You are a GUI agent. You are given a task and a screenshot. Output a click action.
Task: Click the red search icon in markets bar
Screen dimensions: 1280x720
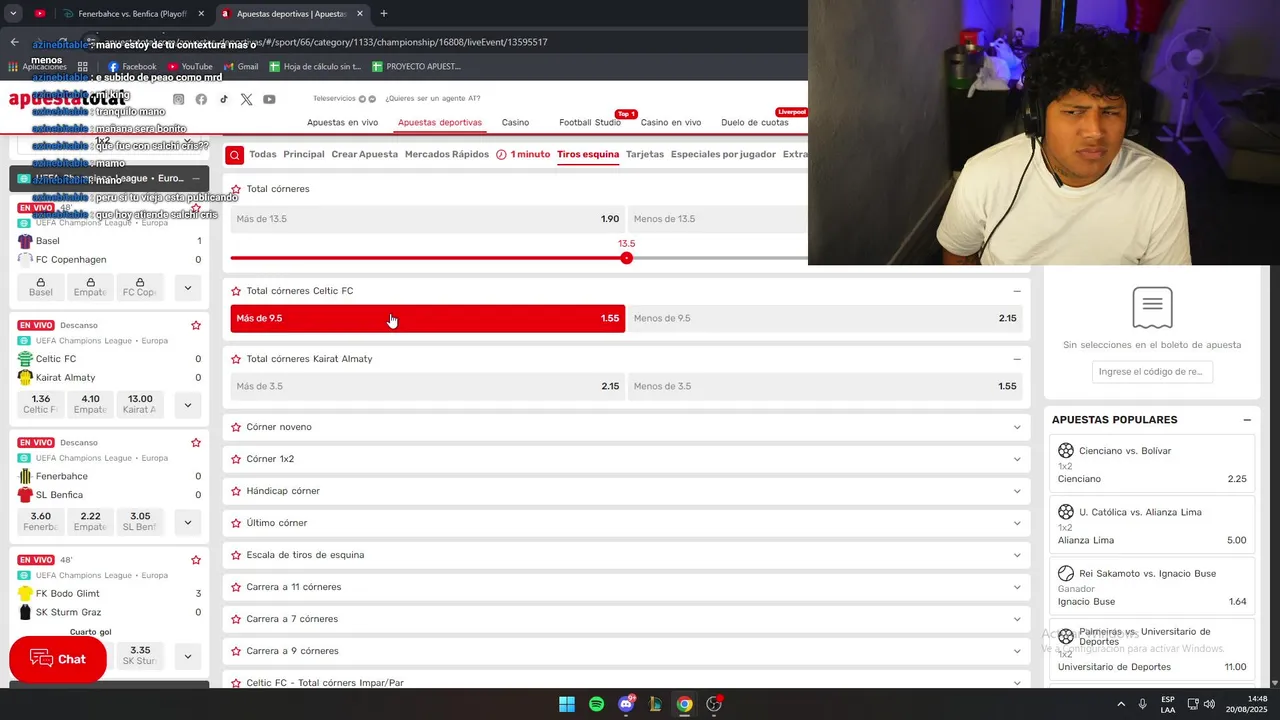pos(234,155)
